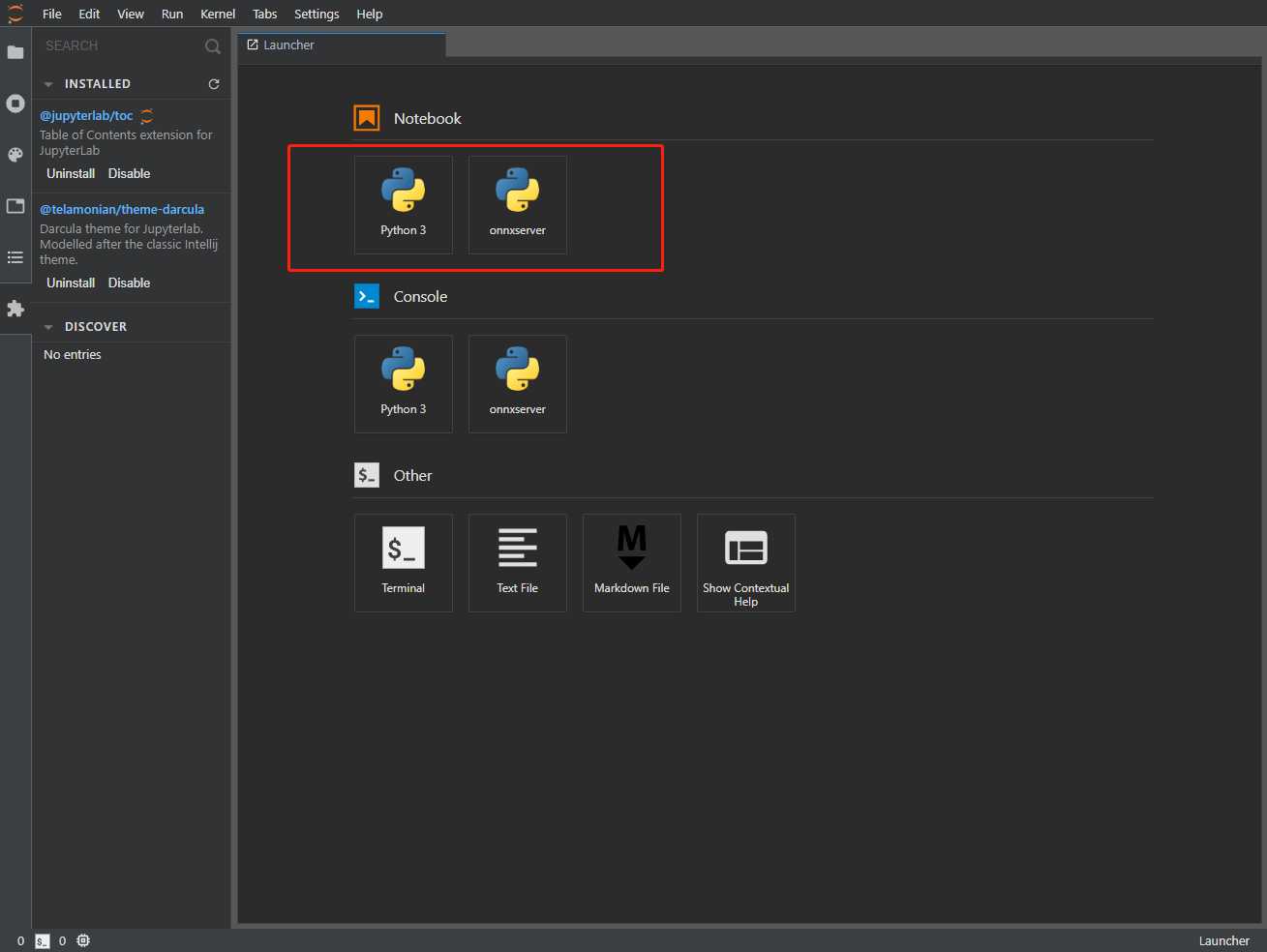
Task: Create a new Markdown File
Action: (632, 563)
